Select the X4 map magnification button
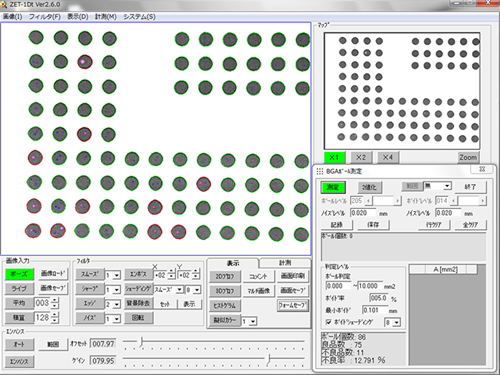The image size is (500, 375). click(x=388, y=157)
